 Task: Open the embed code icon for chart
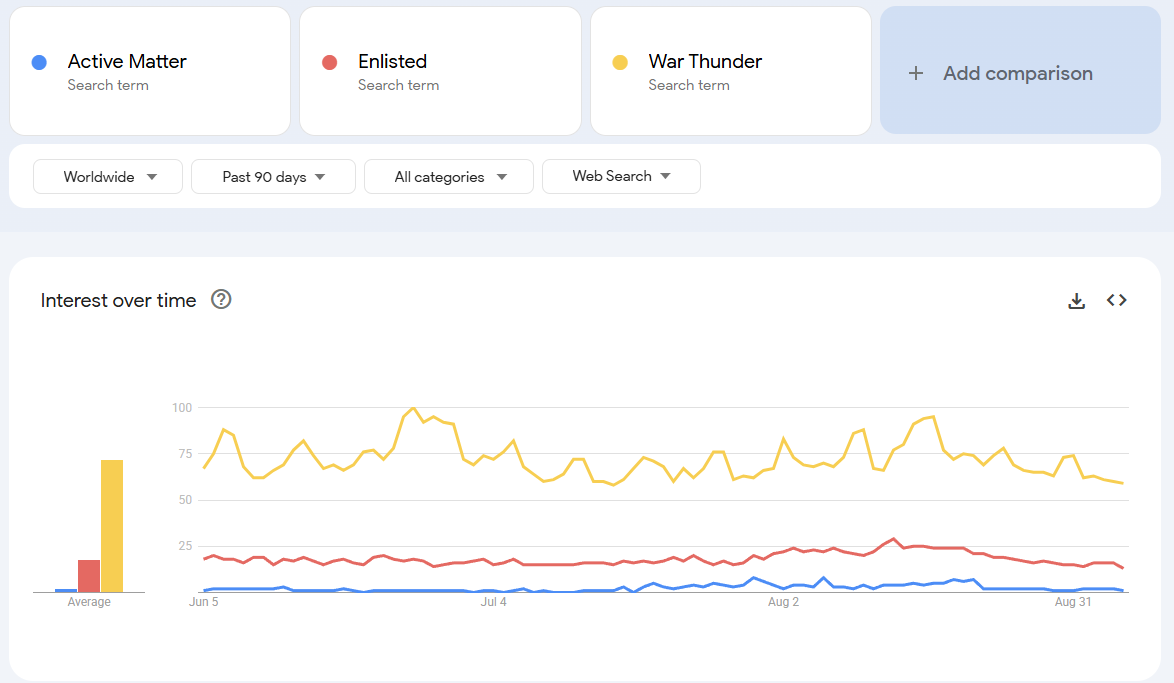[1116, 300]
